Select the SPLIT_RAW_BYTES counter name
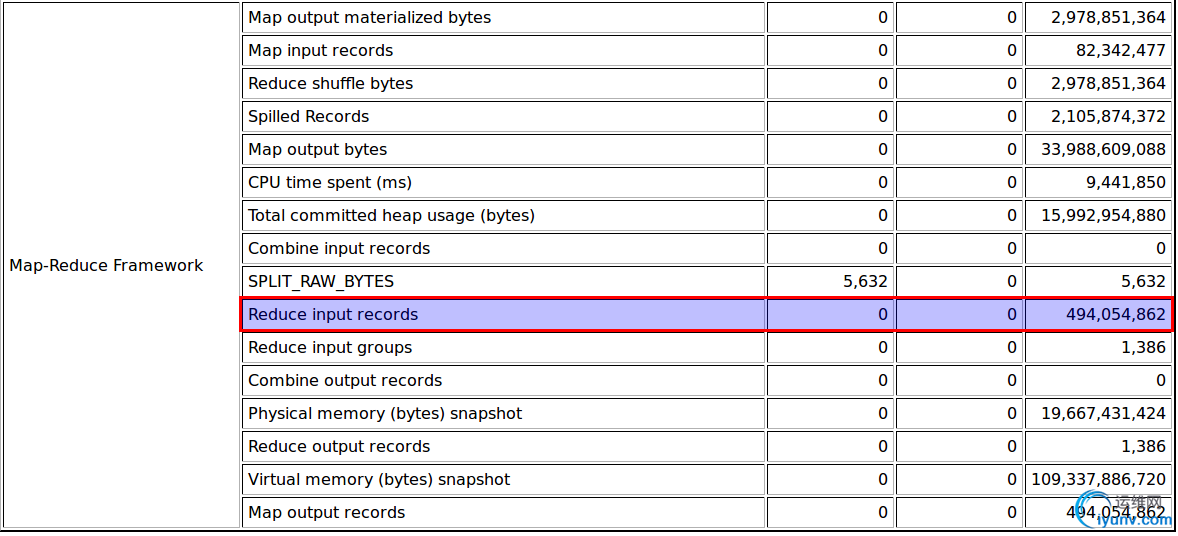The width and height of the screenshot is (1178, 536). click(321, 281)
